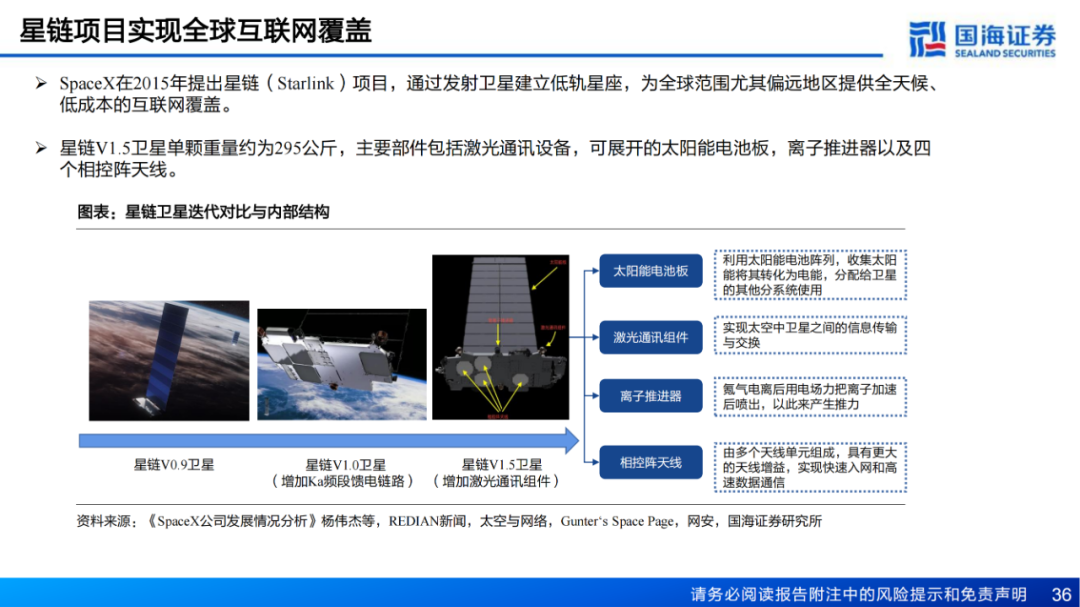Click the caption 星链V1.5卫星
Image resolution: width=1080 pixels, height=607 pixels.
tap(501, 465)
